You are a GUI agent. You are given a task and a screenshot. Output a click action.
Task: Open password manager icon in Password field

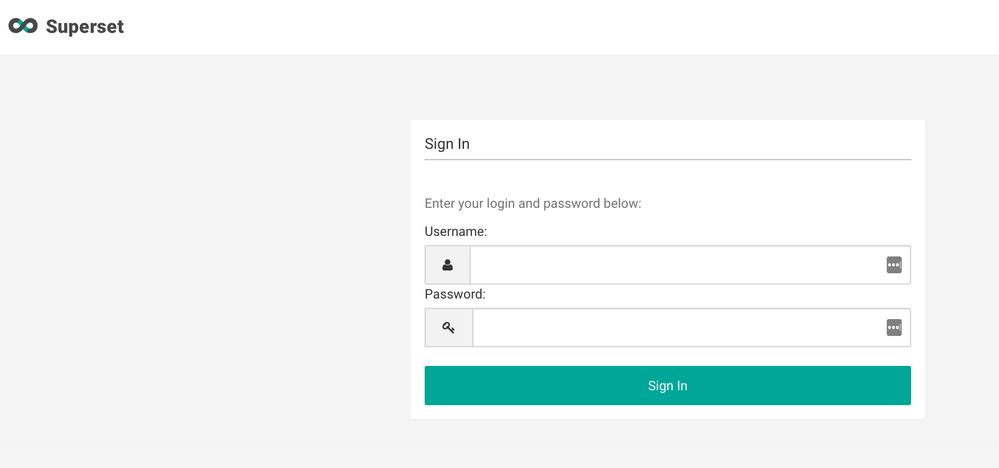(894, 327)
